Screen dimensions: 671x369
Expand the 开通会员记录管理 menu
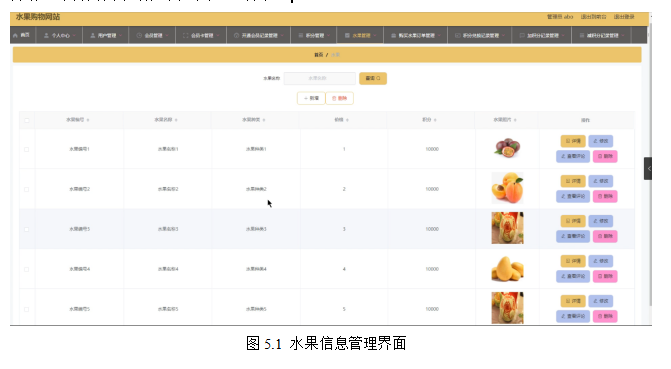point(259,36)
